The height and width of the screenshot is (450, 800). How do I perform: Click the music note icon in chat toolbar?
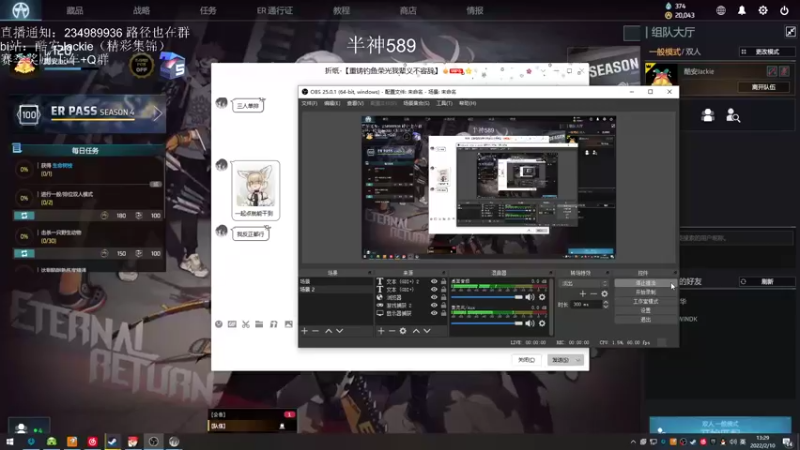click(273, 324)
